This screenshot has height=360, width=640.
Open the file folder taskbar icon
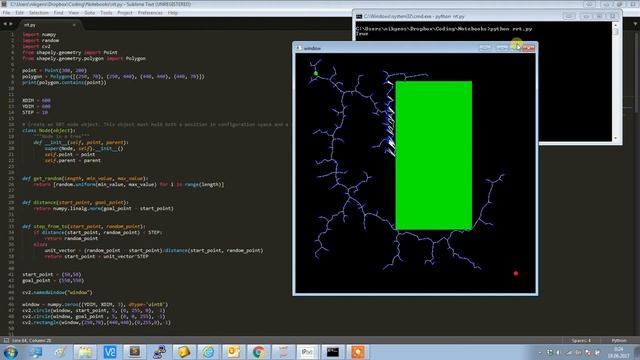pos(85,352)
